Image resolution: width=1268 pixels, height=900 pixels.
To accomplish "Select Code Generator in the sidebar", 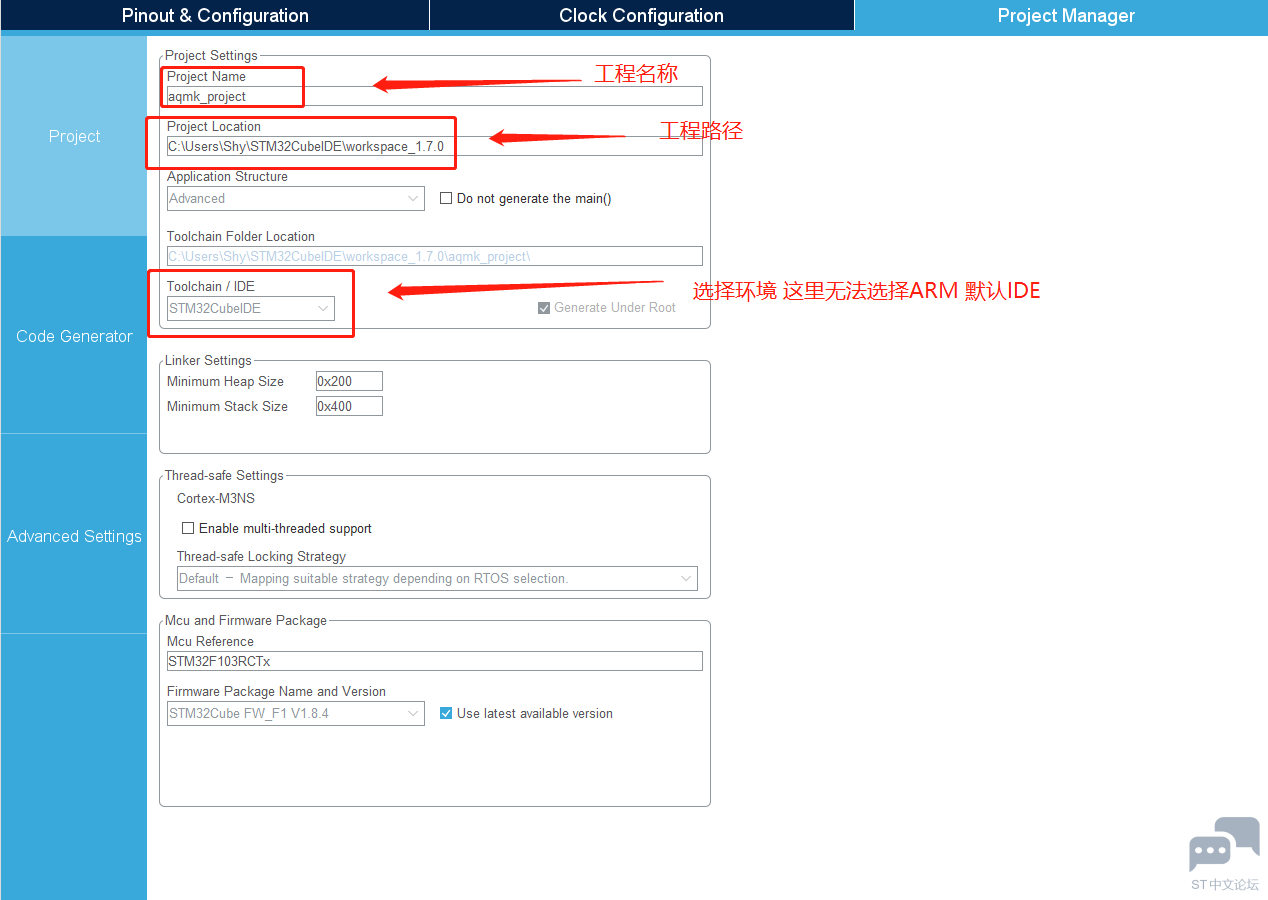I will [x=73, y=336].
